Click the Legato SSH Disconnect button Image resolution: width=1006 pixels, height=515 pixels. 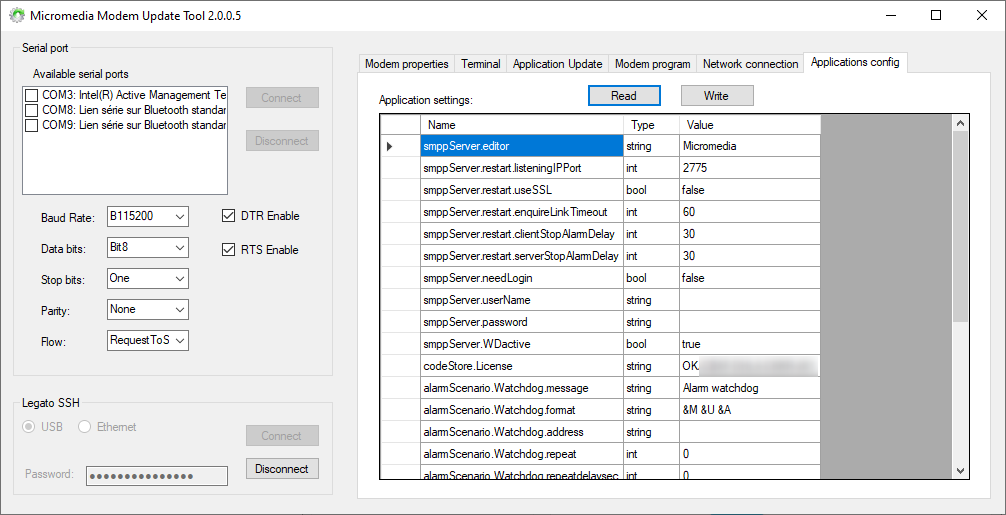(281, 469)
